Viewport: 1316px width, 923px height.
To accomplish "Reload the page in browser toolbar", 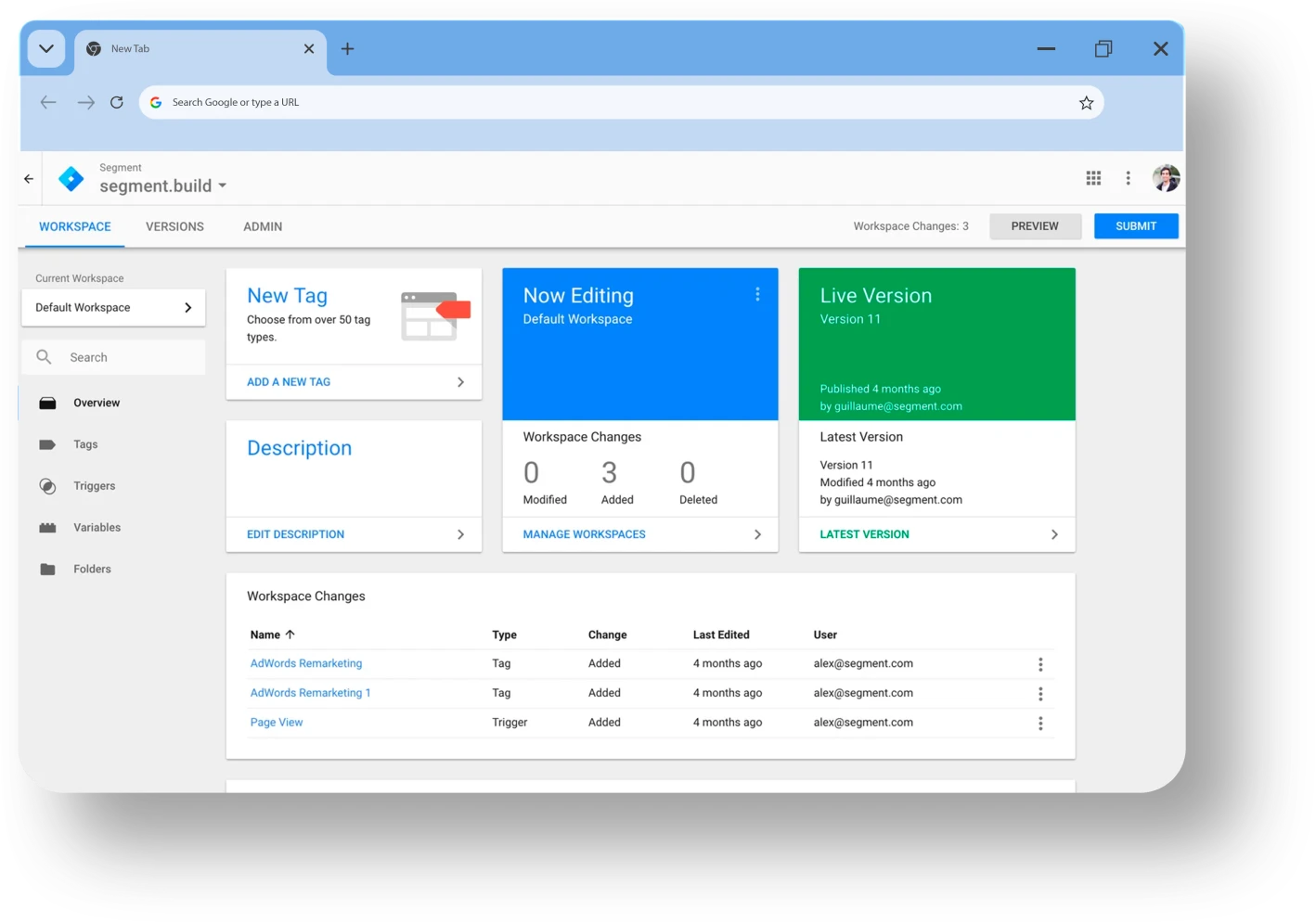I will click(x=117, y=103).
